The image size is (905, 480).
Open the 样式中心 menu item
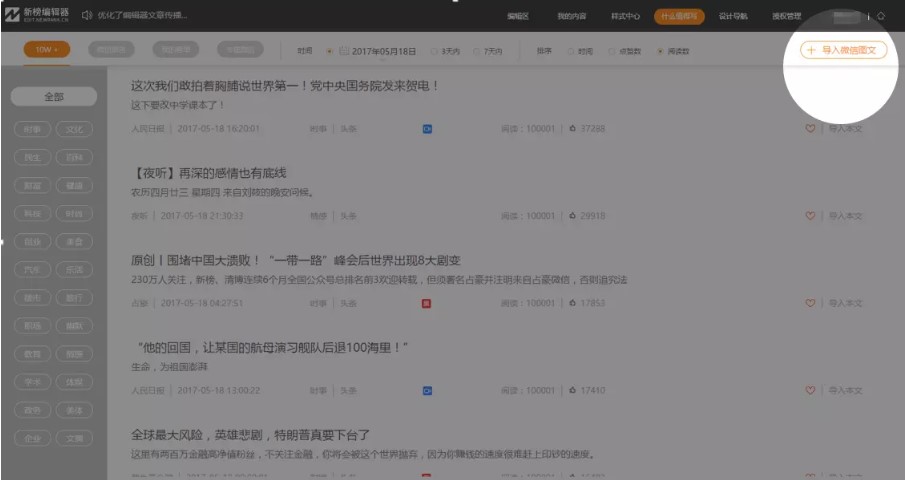[x=625, y=16]
